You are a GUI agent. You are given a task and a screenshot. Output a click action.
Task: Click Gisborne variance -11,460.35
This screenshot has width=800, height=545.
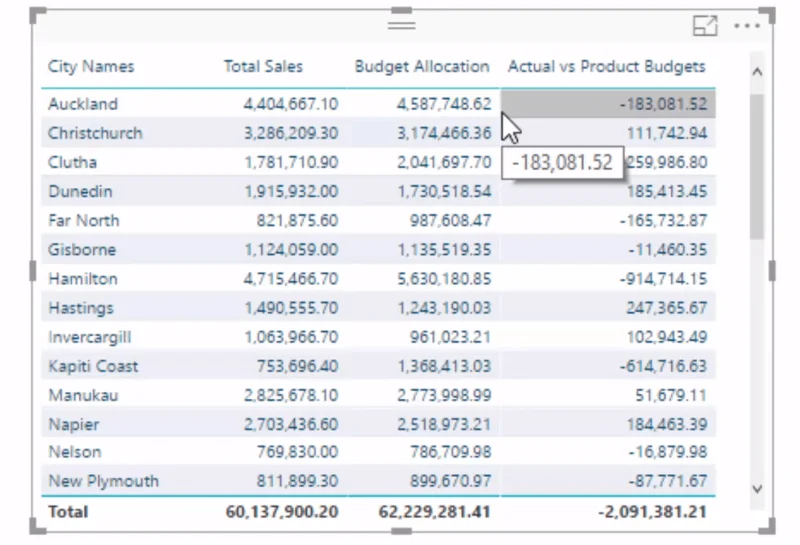[x=668, y=250]
